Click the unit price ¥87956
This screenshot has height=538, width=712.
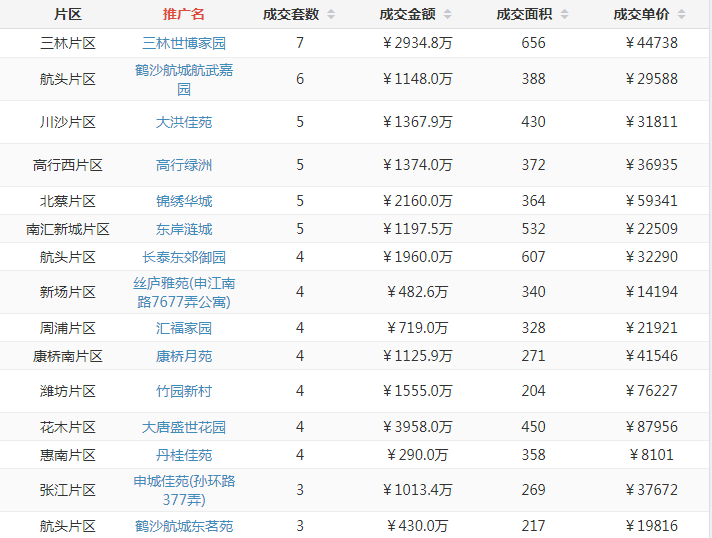[x=651, y=427]
